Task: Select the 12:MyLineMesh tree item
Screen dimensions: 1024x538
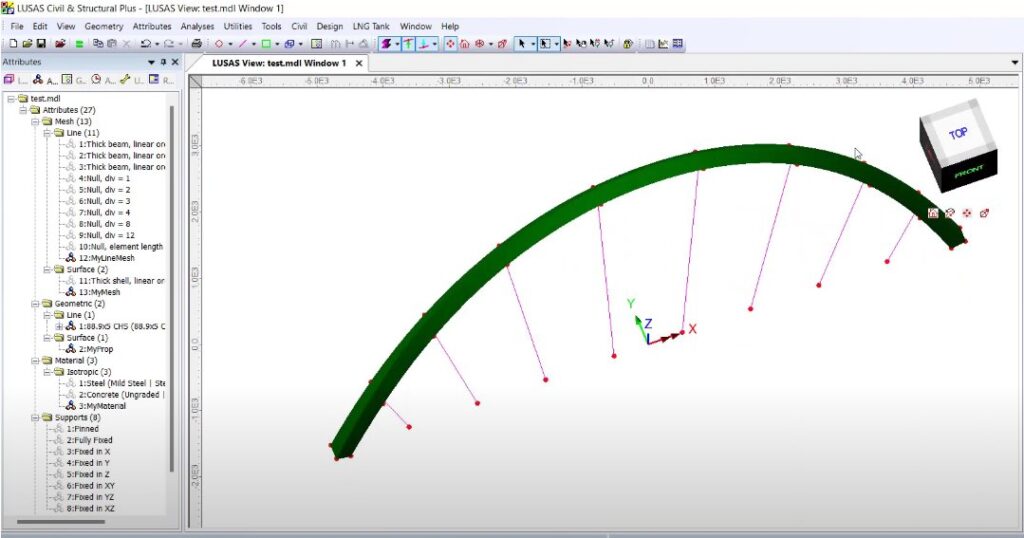Action: [104, 257]
